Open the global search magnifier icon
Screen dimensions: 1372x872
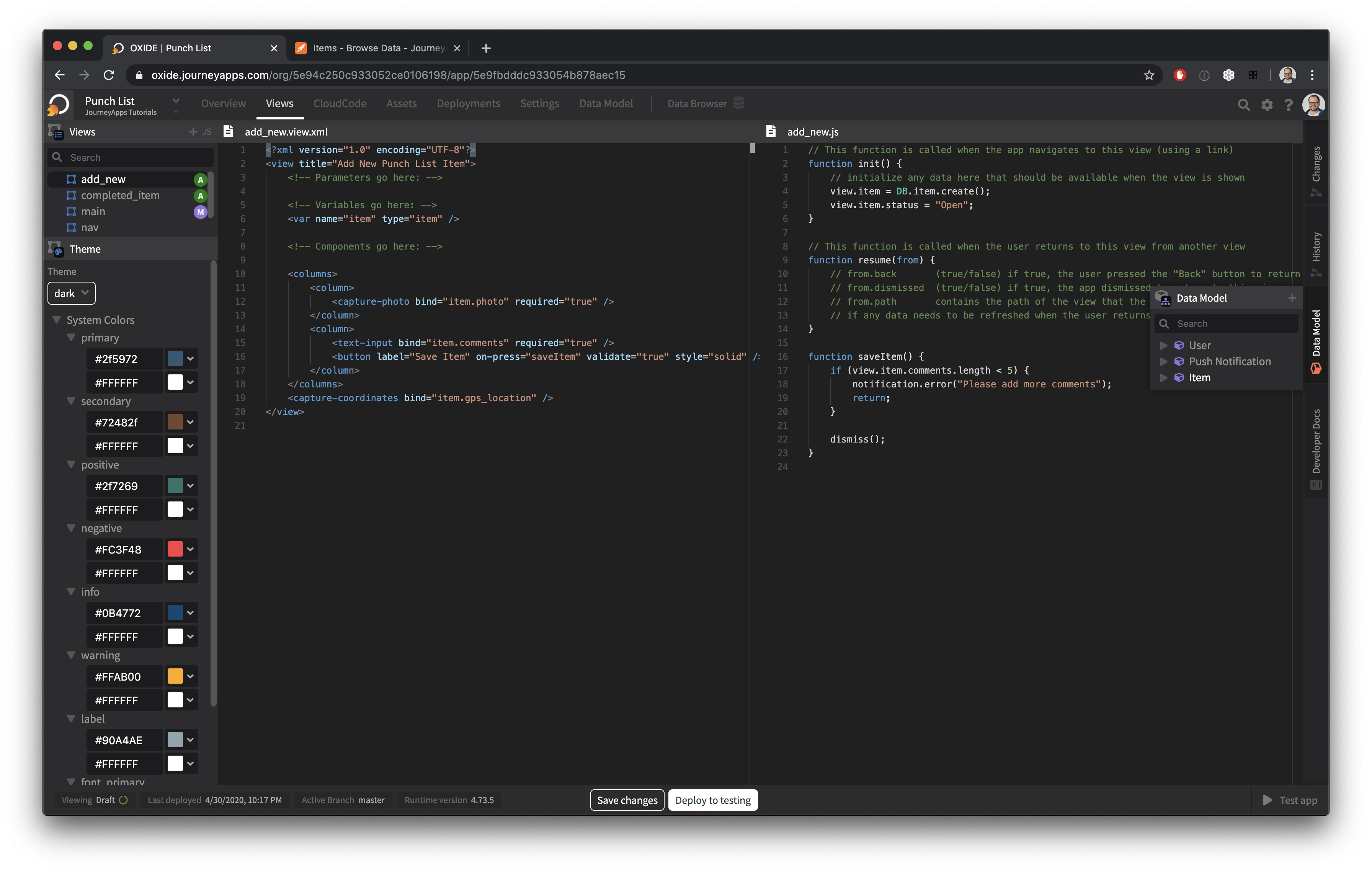[x=1243, y=105]
